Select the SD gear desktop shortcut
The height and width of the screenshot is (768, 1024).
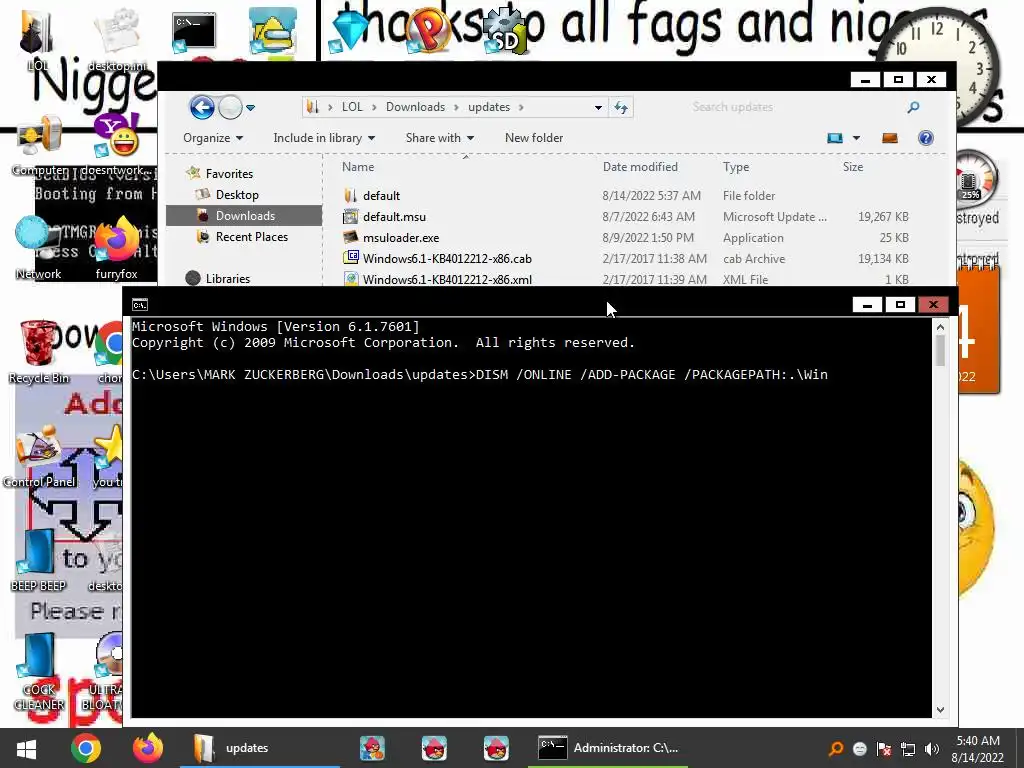[505, 33]
